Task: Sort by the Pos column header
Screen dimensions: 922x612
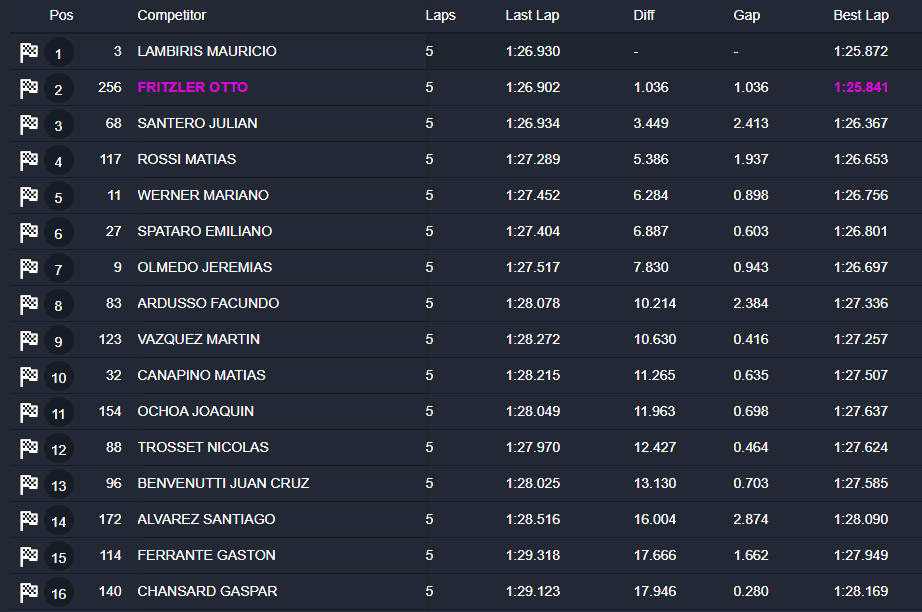Action: point(61,15)
